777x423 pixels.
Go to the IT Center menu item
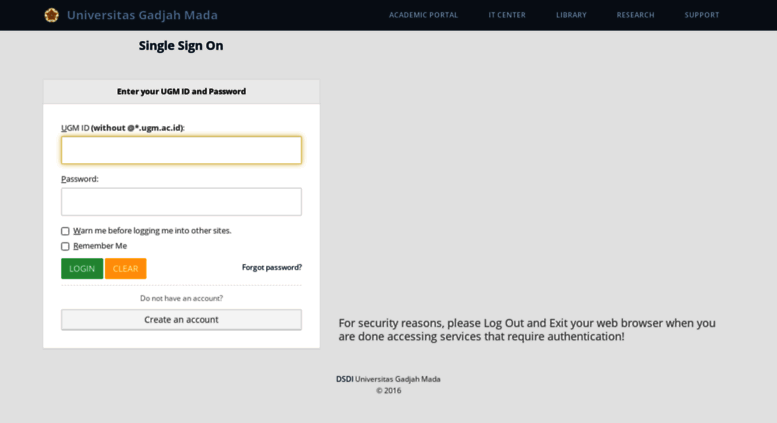[507, 15]
